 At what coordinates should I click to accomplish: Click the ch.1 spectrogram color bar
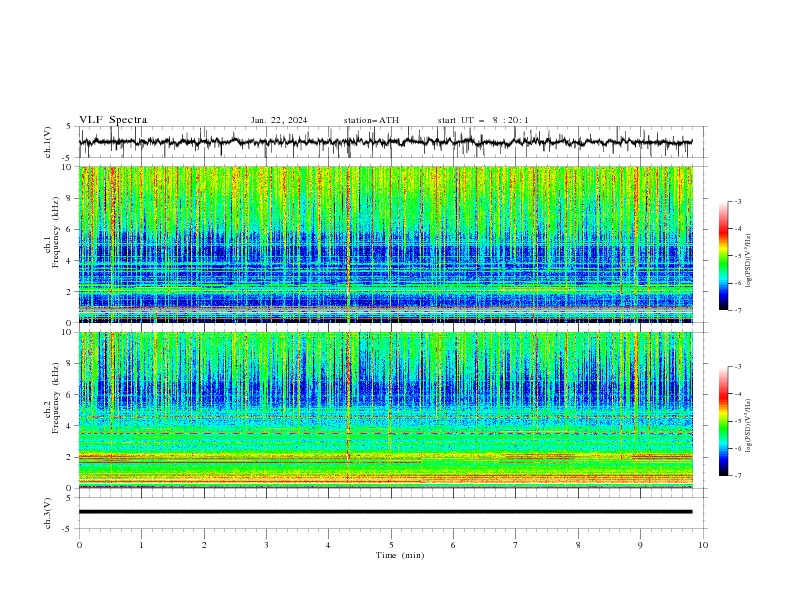tap(723, 255)
